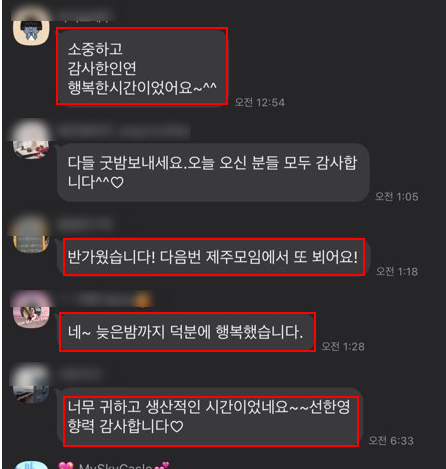Select message 네~ 늦은밤까지 덕분에 행복했습니다.

(x=187, y=332)
